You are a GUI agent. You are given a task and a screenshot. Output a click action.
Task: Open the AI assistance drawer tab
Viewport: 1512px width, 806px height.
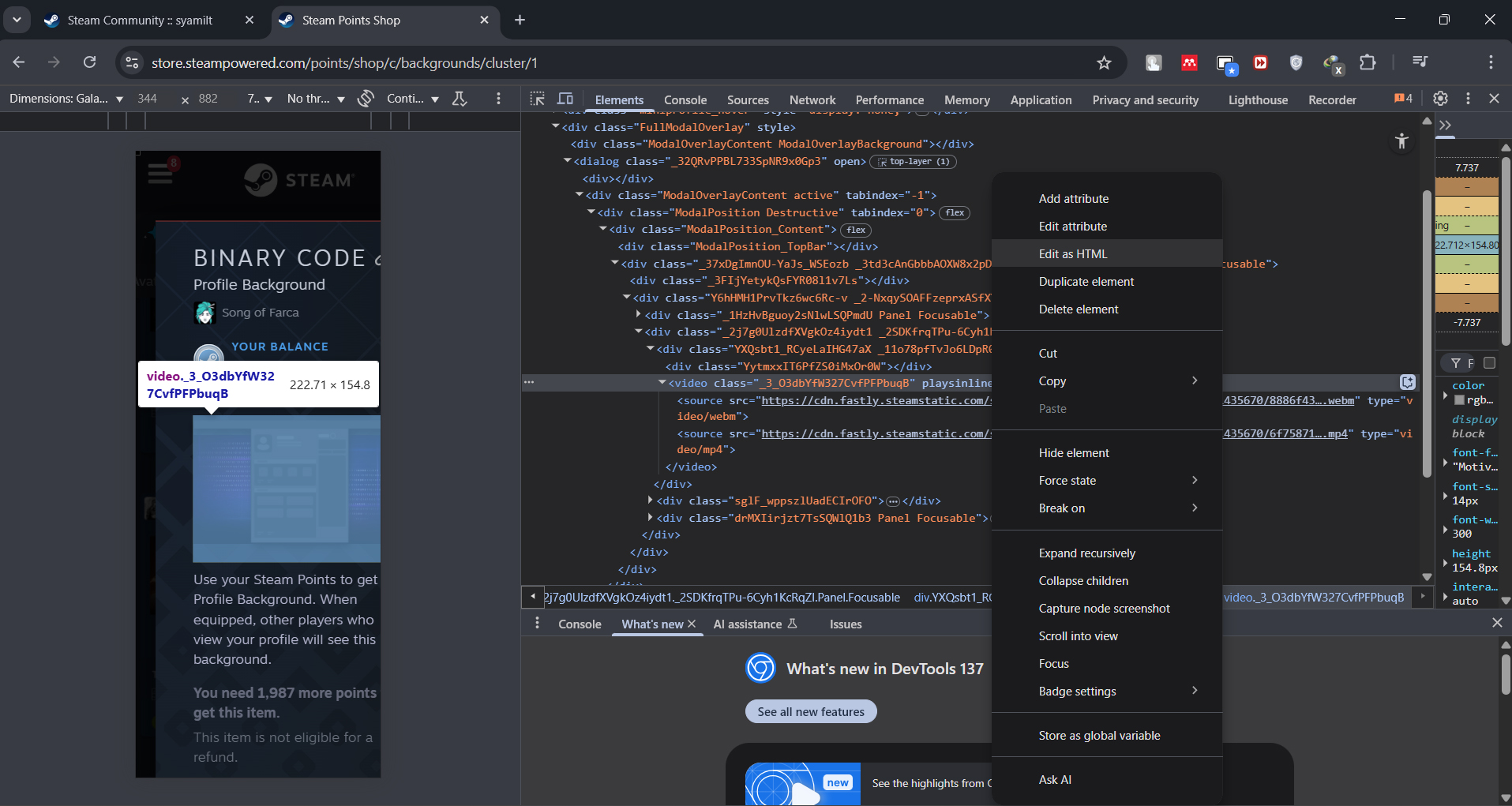pos(755,624)
